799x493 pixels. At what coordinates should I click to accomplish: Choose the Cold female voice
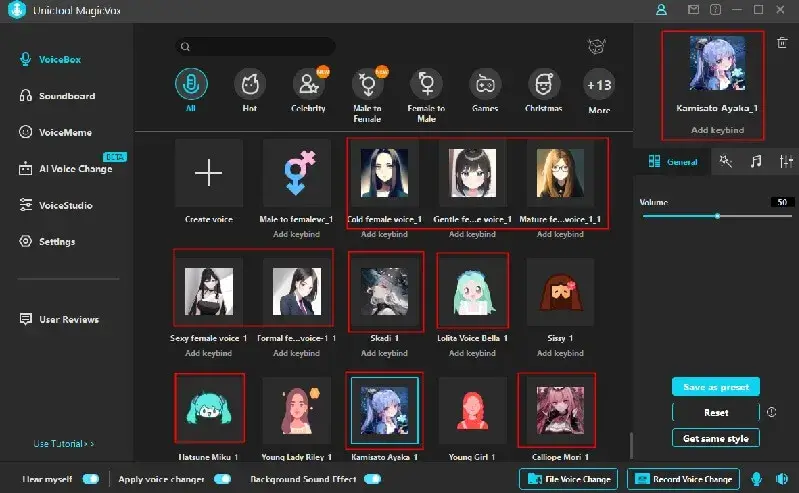pos(384,173)
